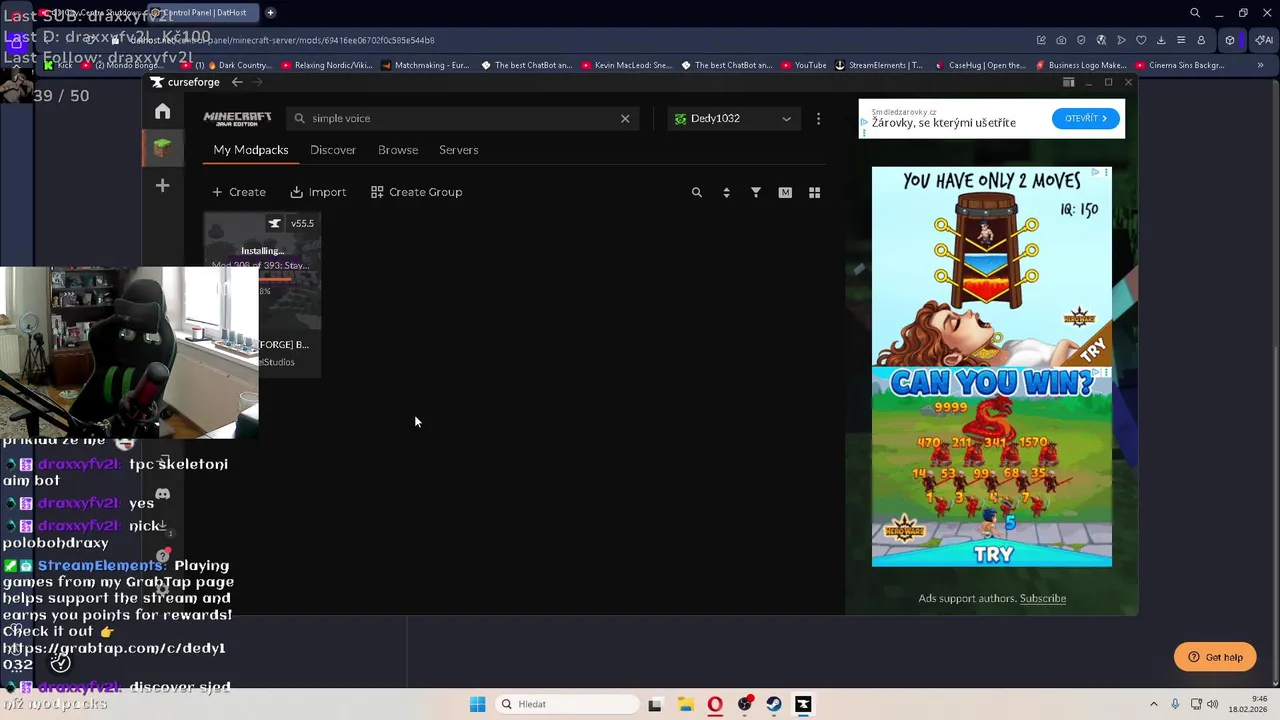1280x720 pixels.
Task: Open the Kevin MacLeod bookmark
Action: [x=626, y=65]
